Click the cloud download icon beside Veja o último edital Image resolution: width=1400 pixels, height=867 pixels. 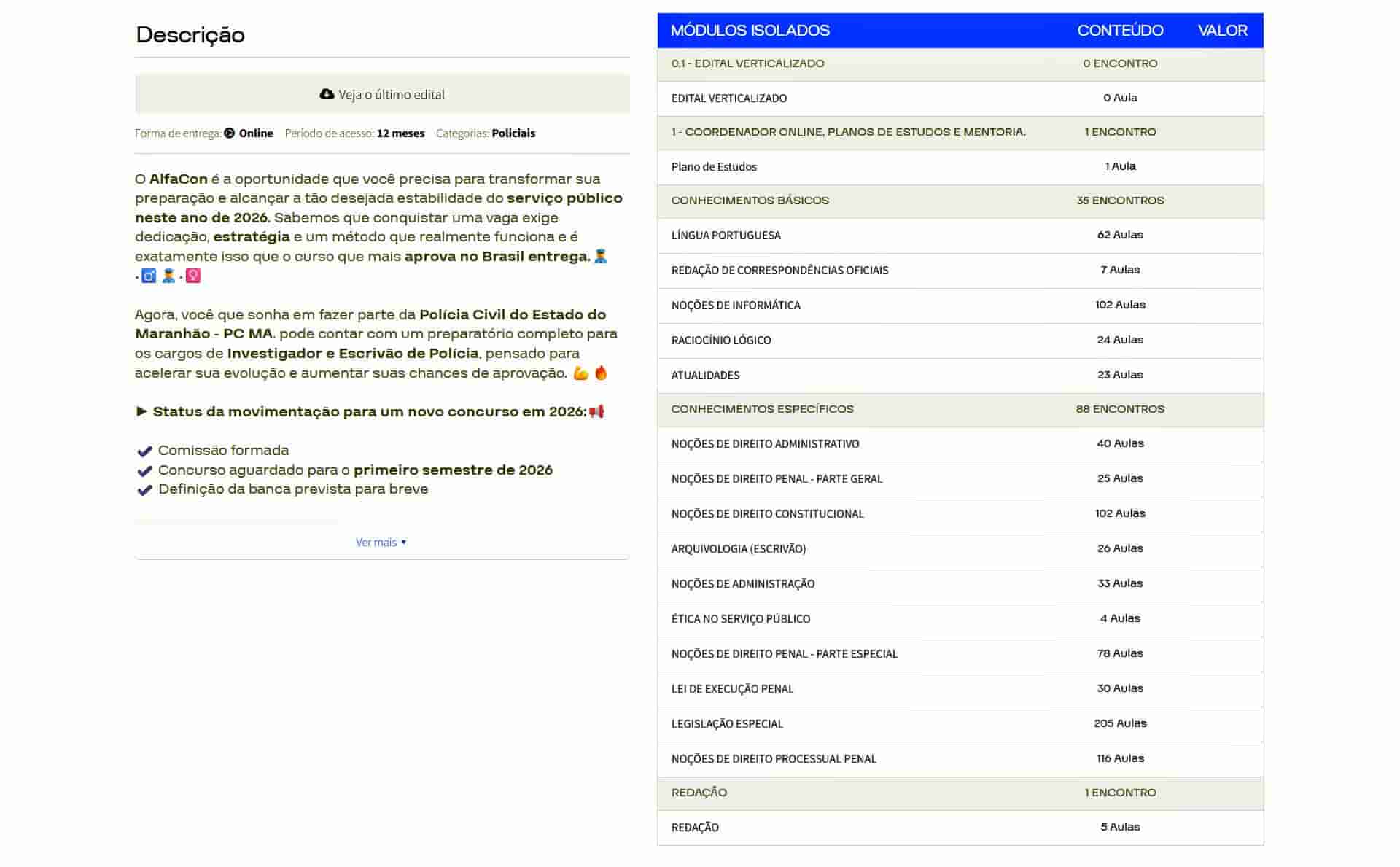(x=327, y=94)
